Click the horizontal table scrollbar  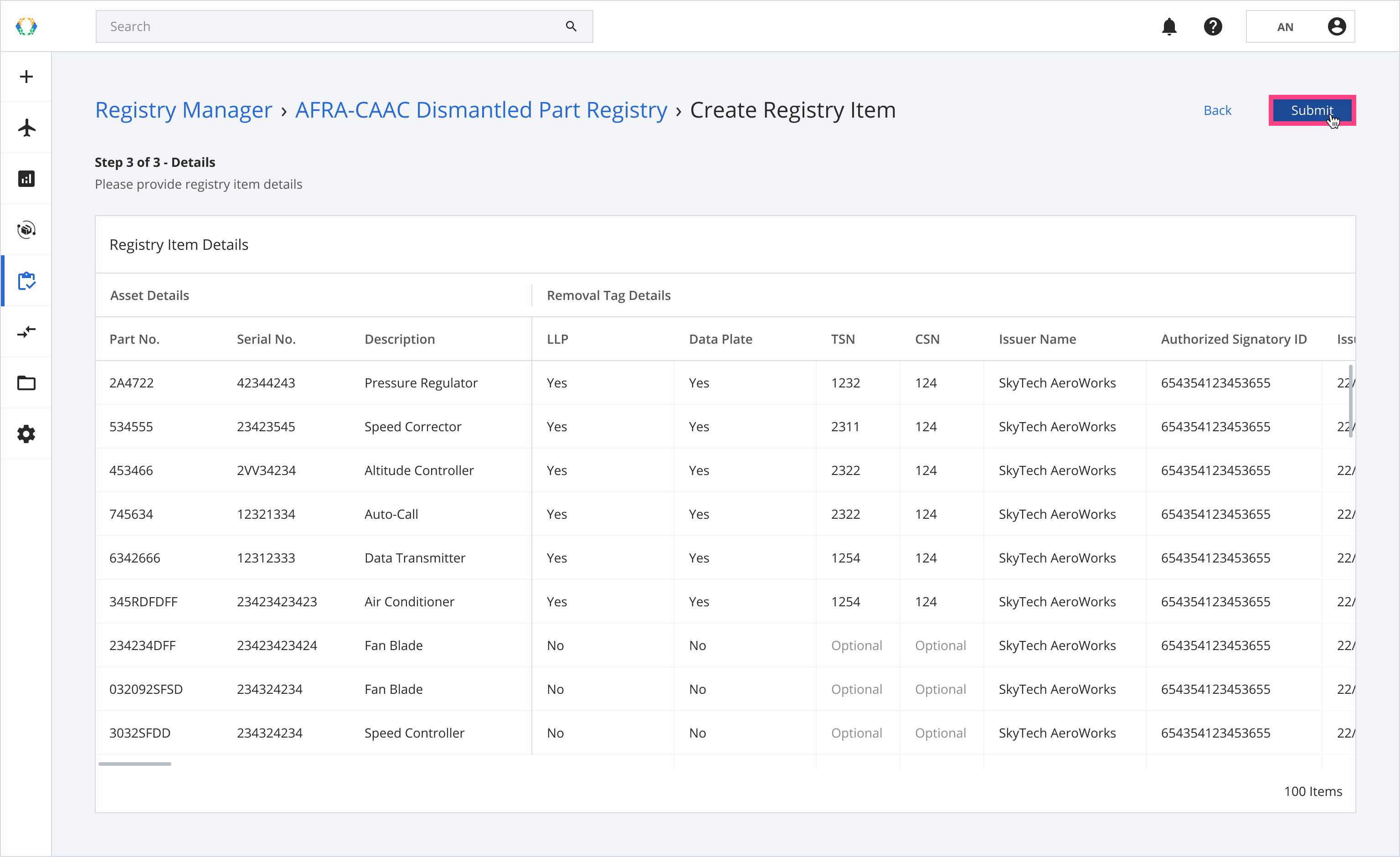coord(134,764)
